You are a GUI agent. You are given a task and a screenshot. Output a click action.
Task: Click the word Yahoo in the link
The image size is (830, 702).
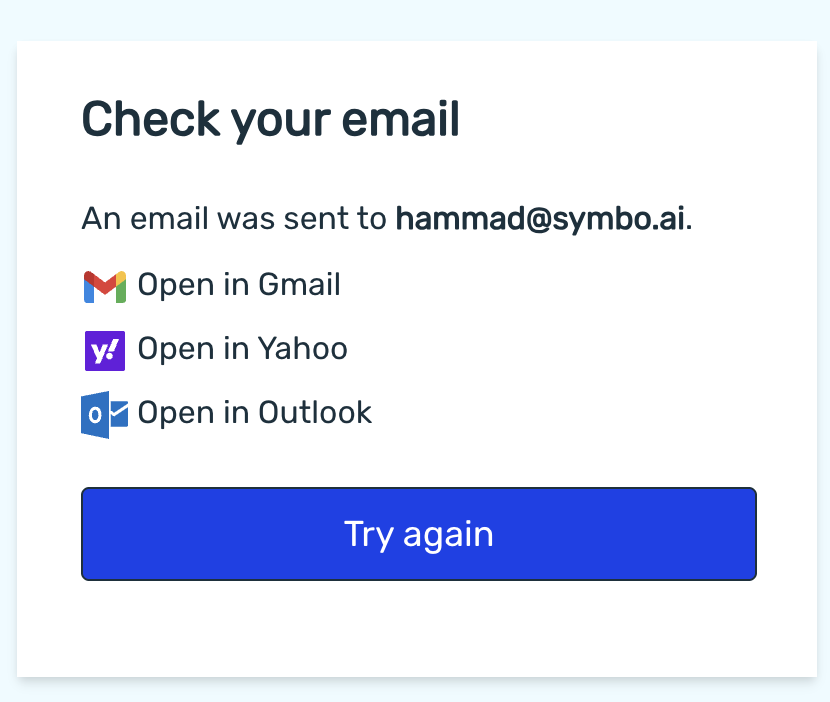(x=303, y=349)
